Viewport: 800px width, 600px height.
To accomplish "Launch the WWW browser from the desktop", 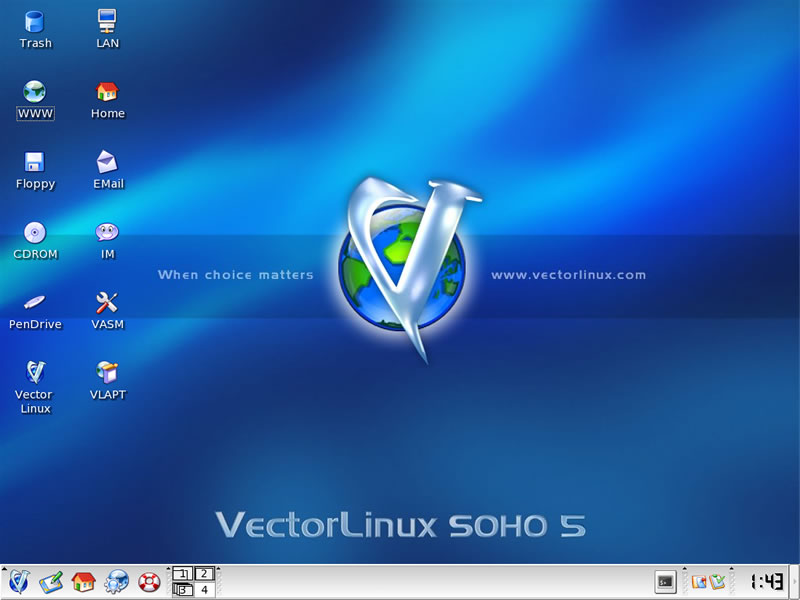I will point(34,93).
